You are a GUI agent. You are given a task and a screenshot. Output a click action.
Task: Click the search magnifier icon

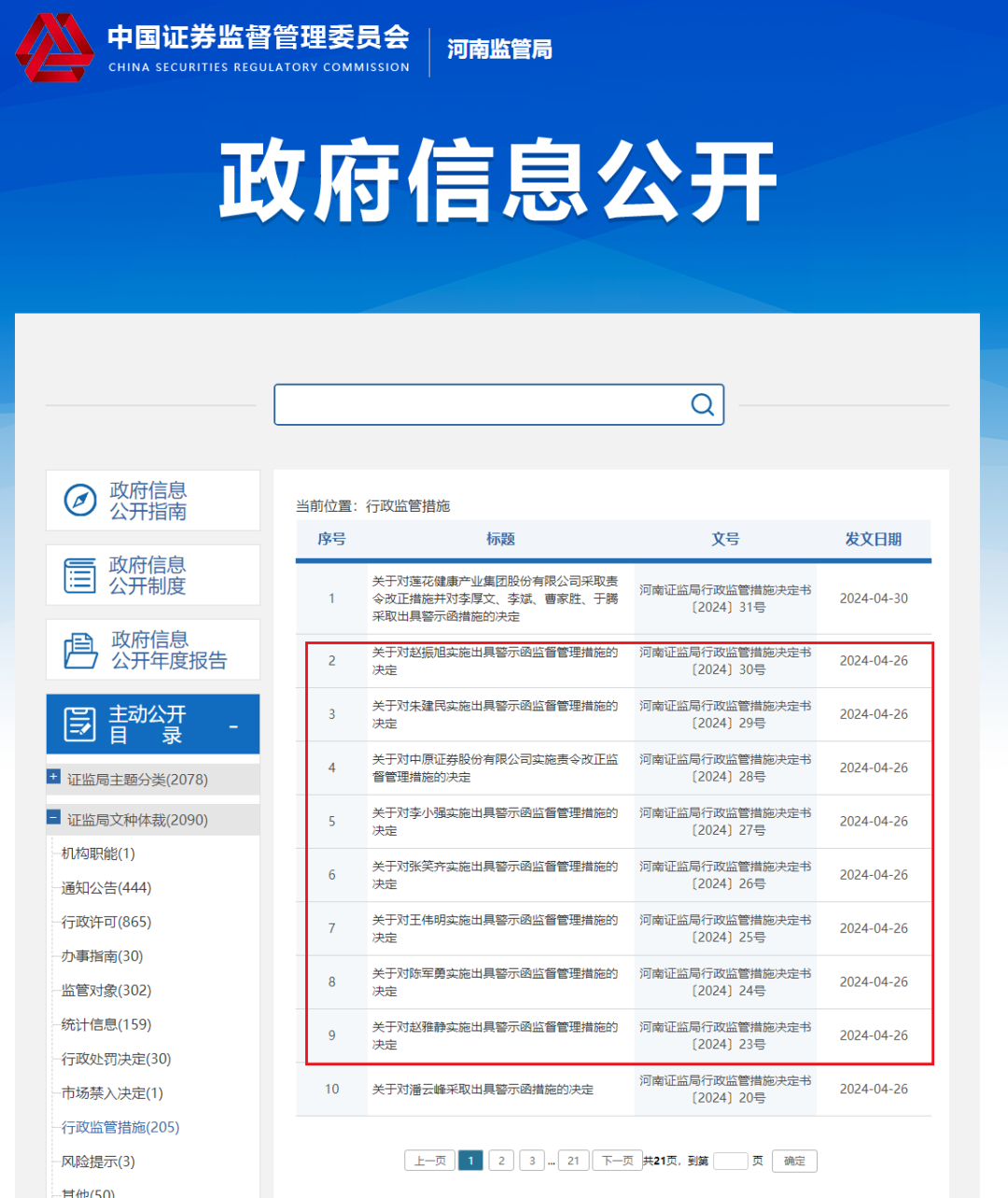702,404
